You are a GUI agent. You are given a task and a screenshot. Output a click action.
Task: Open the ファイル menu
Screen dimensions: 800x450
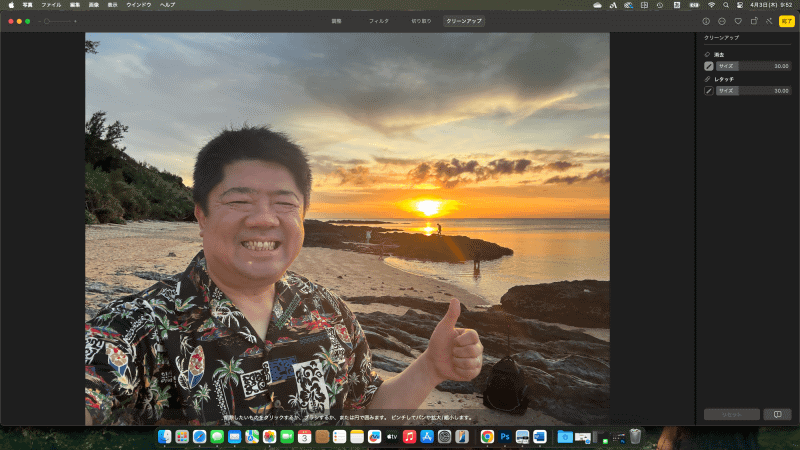pyautogui.click(x=51, y=5)
